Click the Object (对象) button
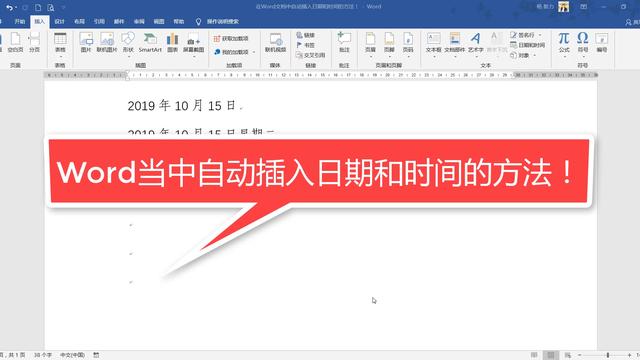 pos(520,55)
